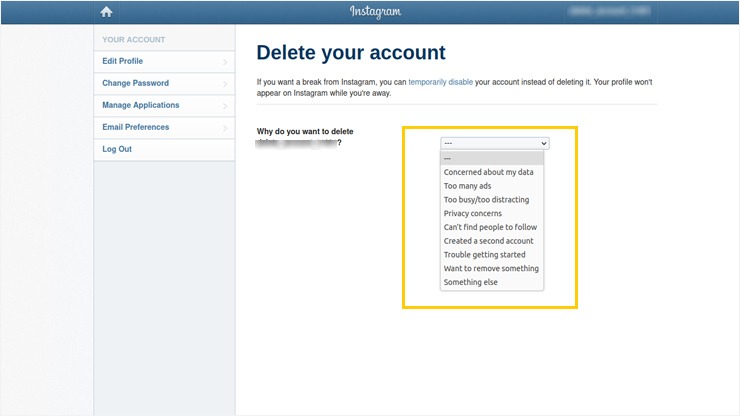The image size is (740, 416).
Task: Click the chevron next to Manage Applications
Action: point(225,106)
